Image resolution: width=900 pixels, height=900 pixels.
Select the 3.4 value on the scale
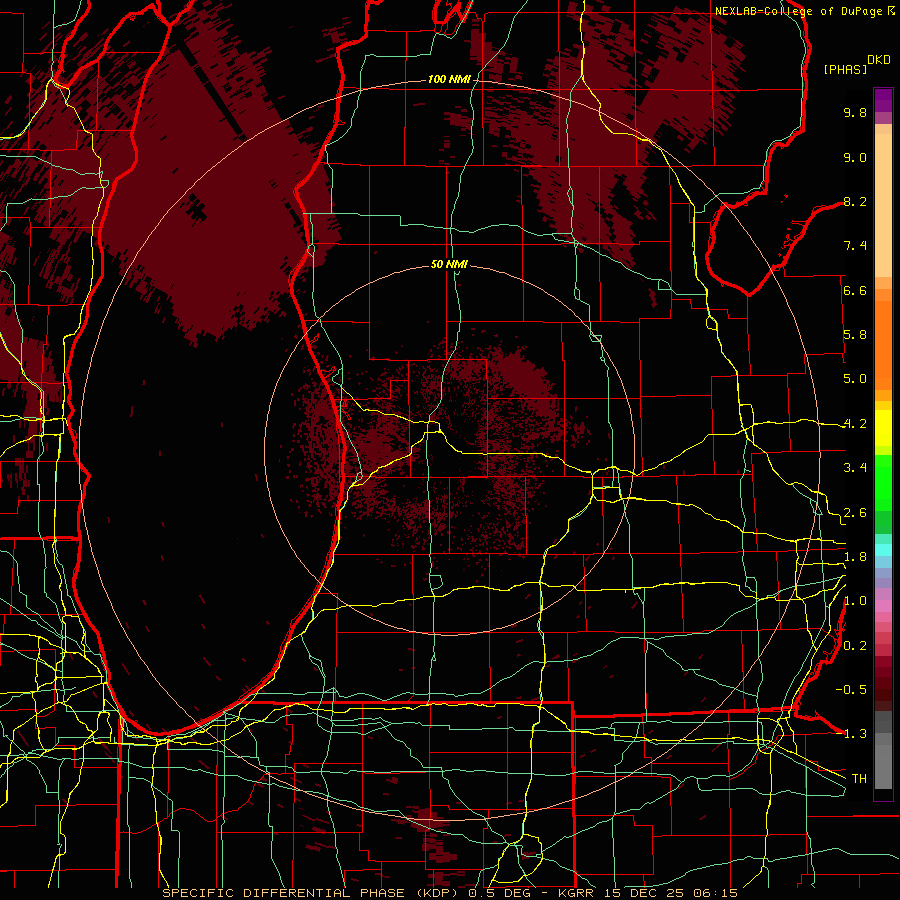(855, 468)
